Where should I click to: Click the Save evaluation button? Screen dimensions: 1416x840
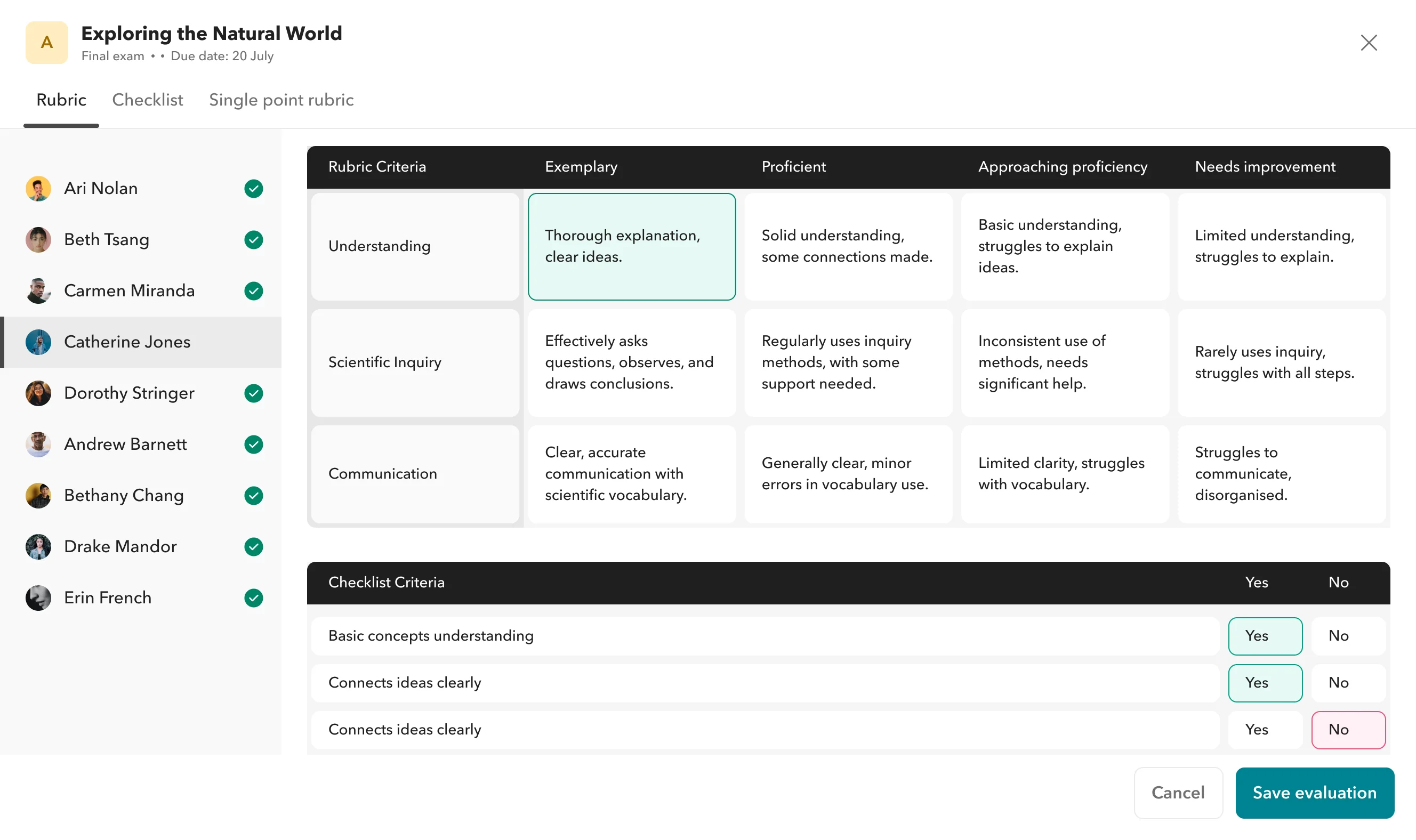[1314, 793]
